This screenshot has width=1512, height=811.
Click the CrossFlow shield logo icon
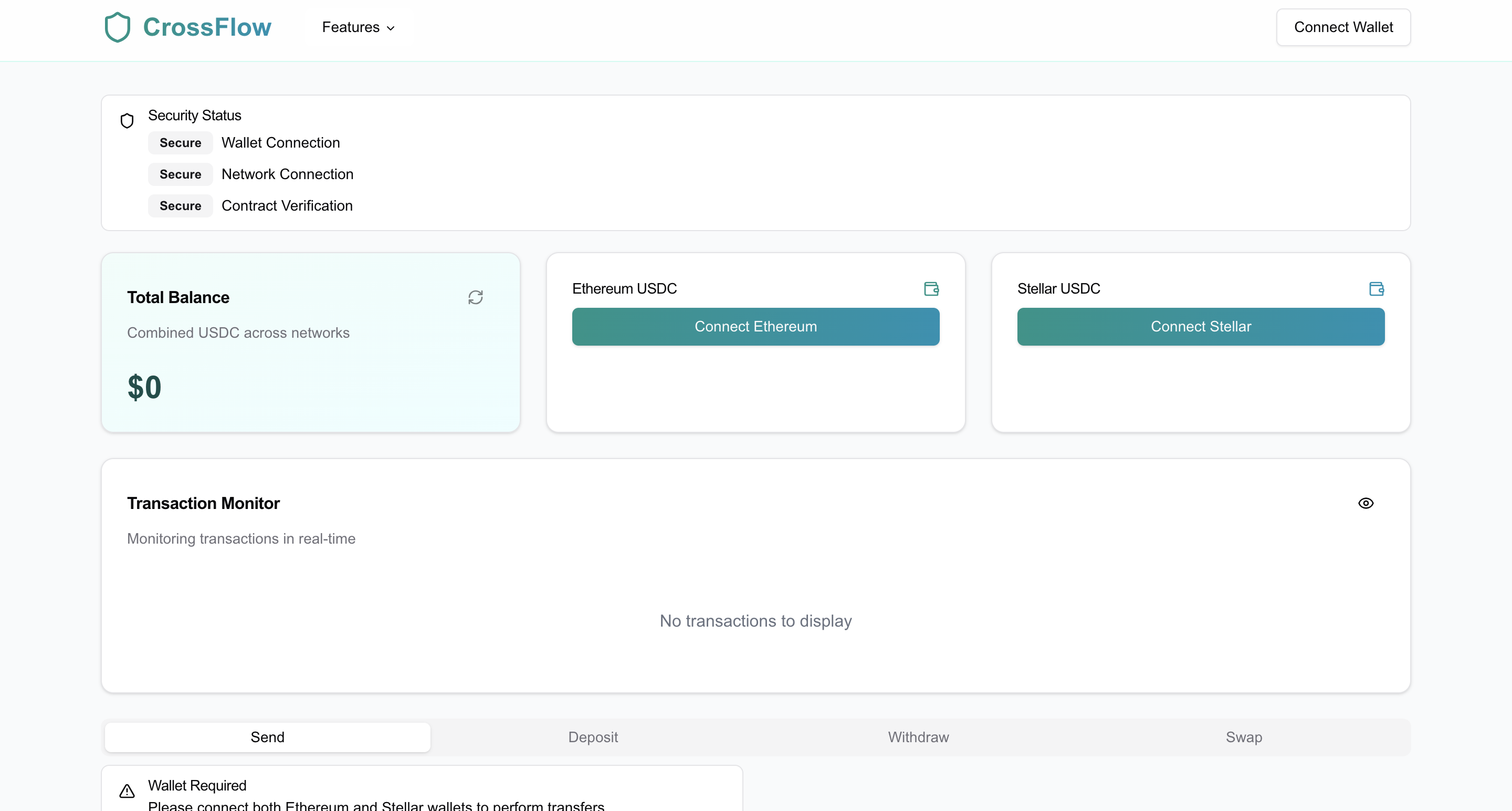tap(117, 27)
